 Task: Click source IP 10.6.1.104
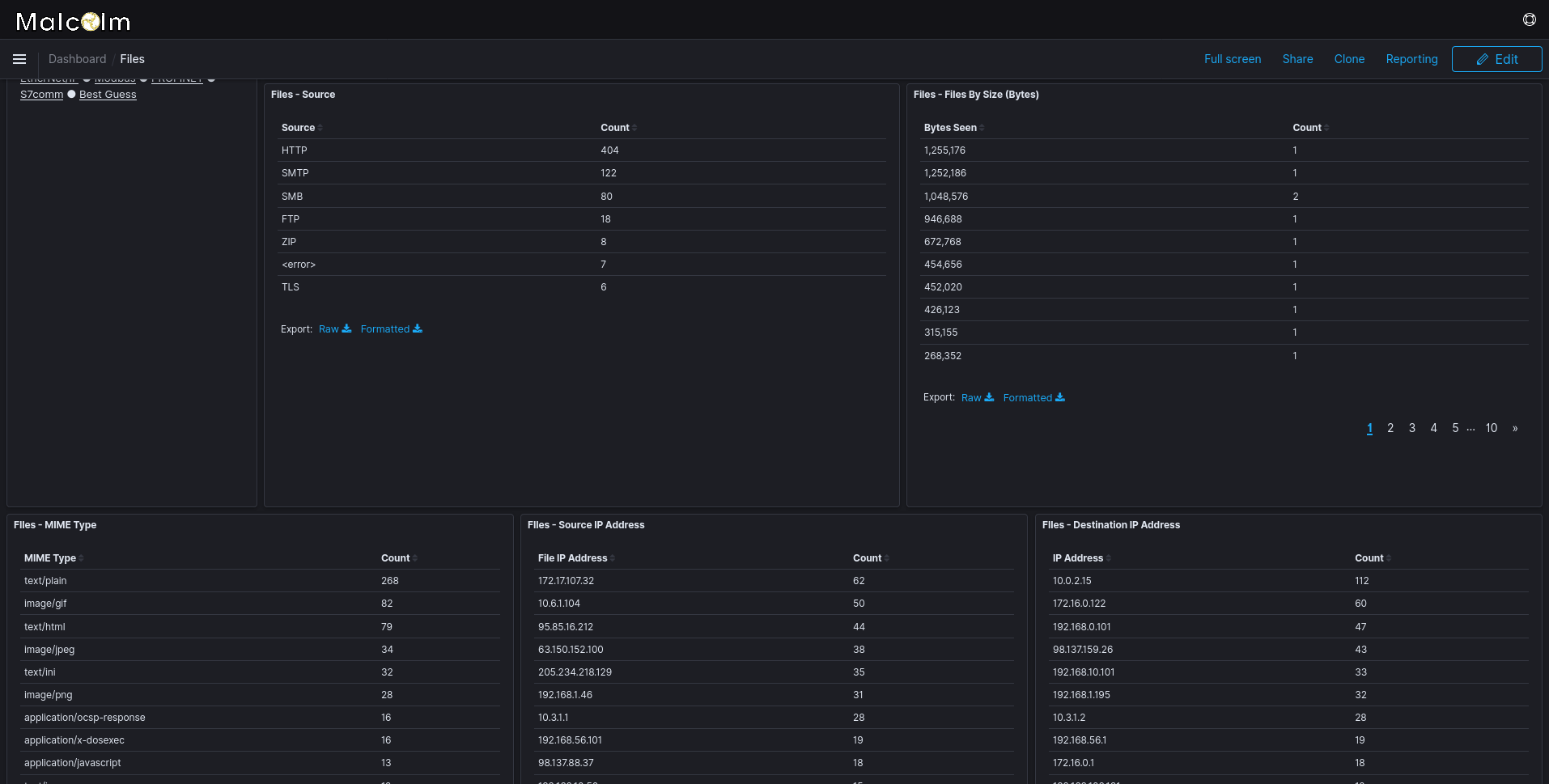pos(559,604)
